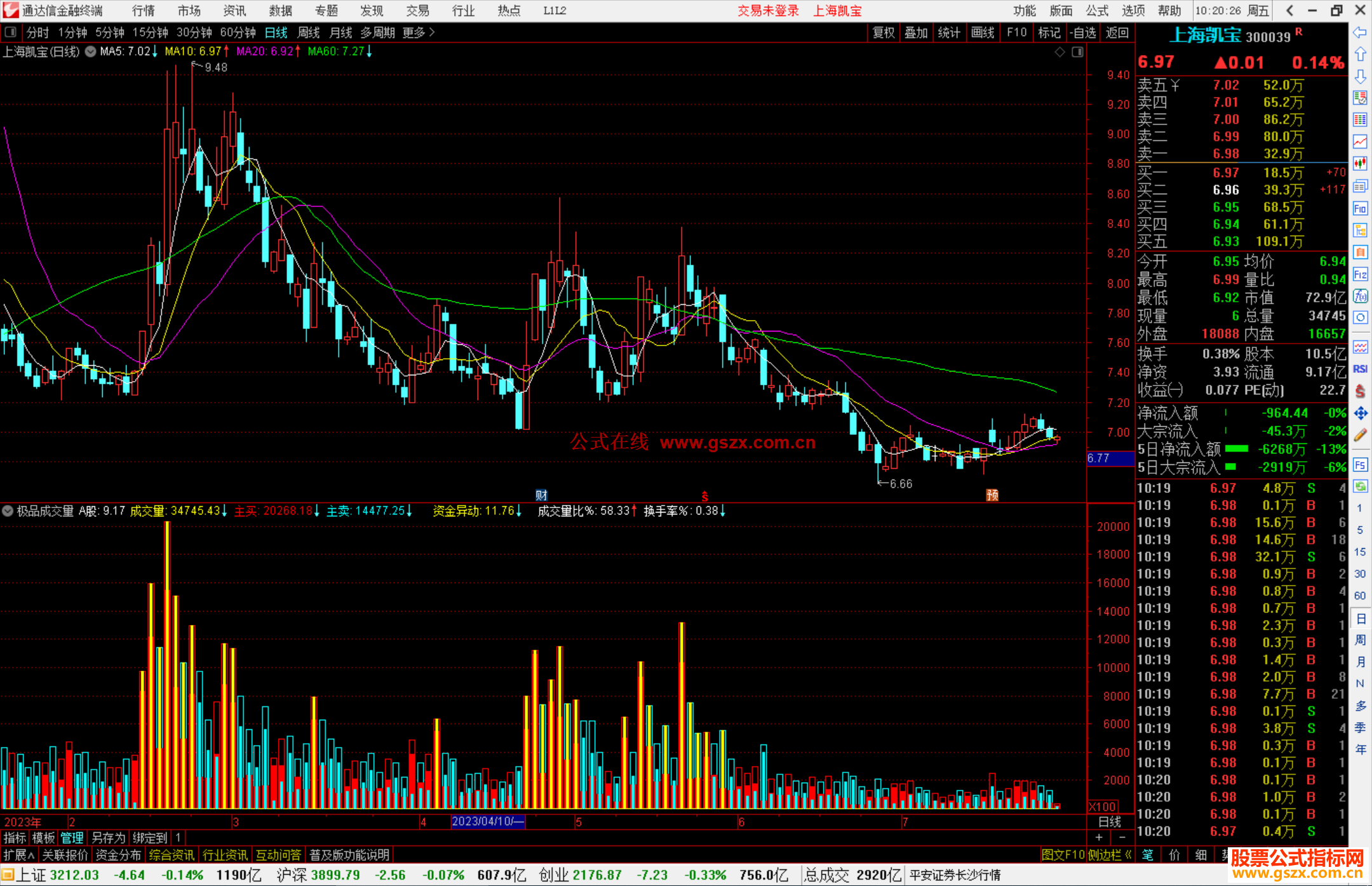Open the '综合资讯' bottom tab
The image size is (1372, 886).
click(171, 855)
